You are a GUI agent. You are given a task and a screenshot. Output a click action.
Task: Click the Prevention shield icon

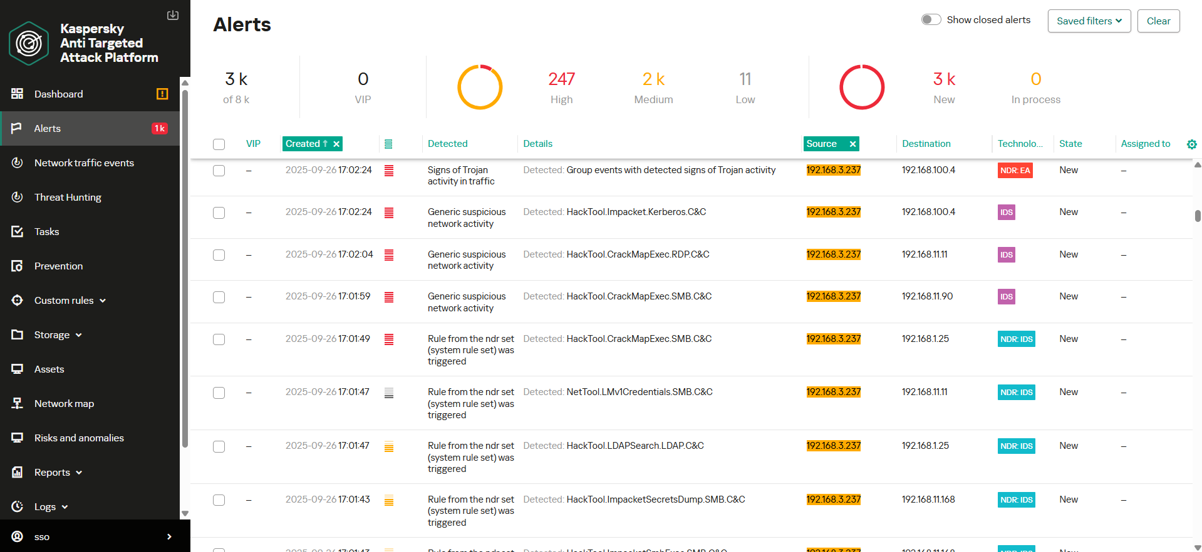coord(17,266)
